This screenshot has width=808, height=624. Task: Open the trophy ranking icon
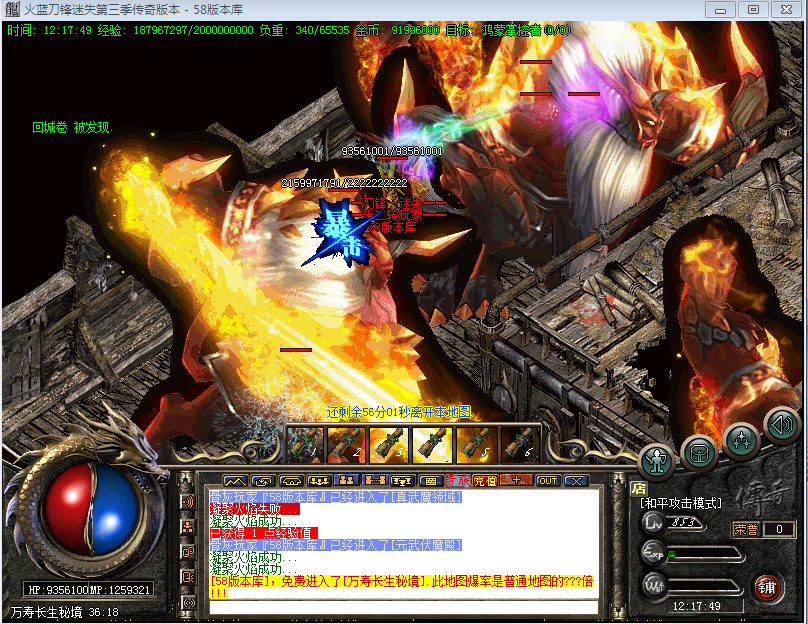tap(402, 481)
